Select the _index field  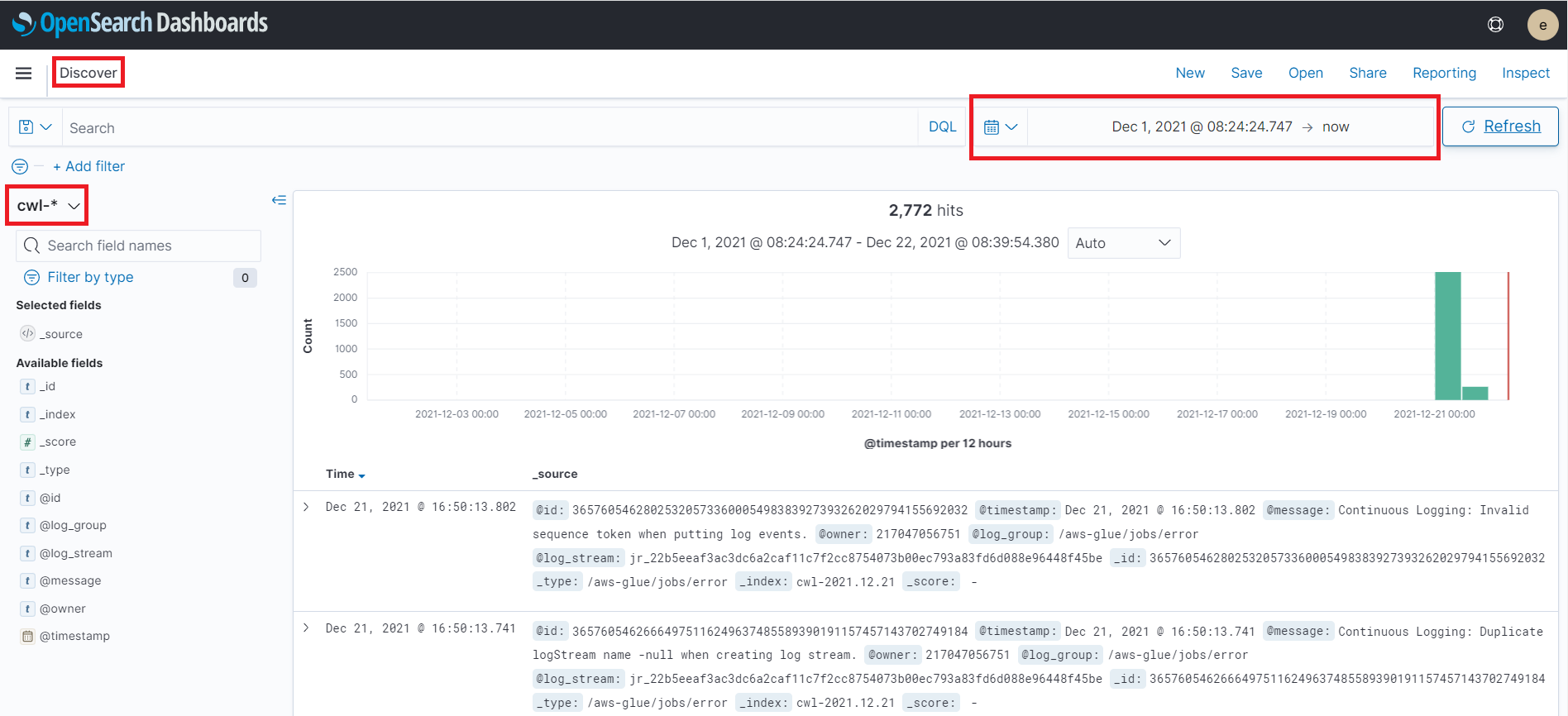(58, 414)
